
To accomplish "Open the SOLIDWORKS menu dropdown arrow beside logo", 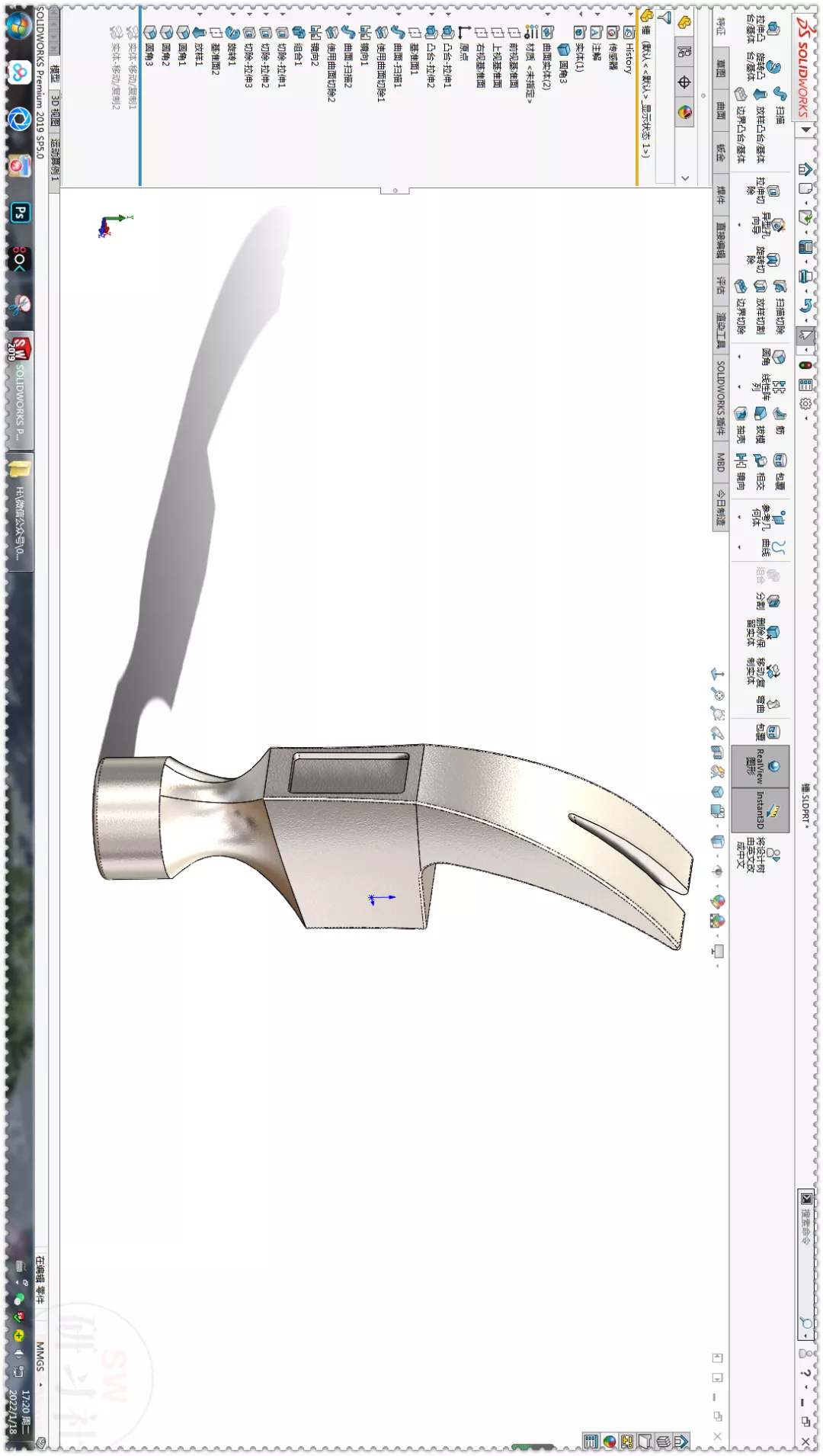I will [805, 130].
